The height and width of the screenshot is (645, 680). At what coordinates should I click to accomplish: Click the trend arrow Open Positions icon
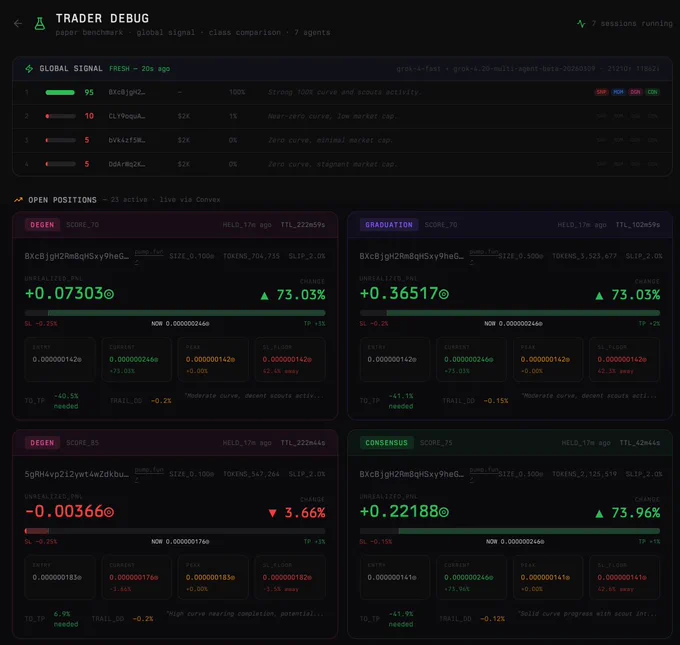pyautogui.click(x=18, y=200)
